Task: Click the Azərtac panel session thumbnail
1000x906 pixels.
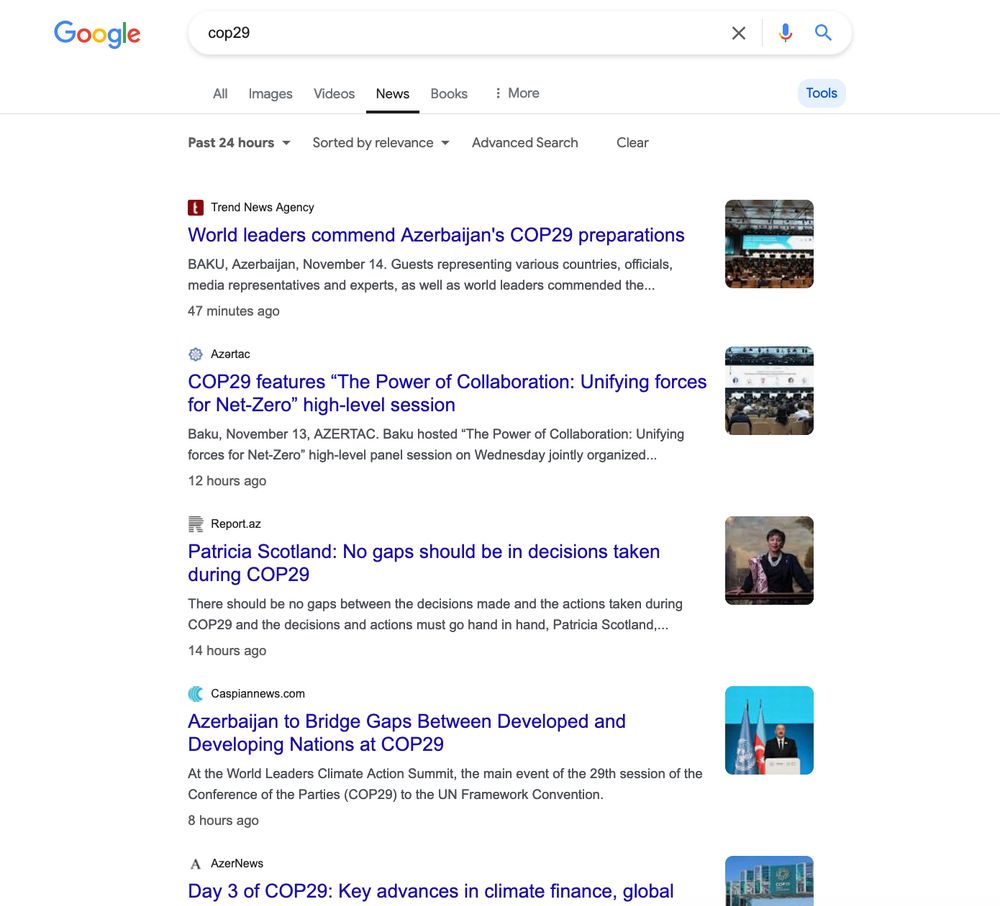Action: 769,390
